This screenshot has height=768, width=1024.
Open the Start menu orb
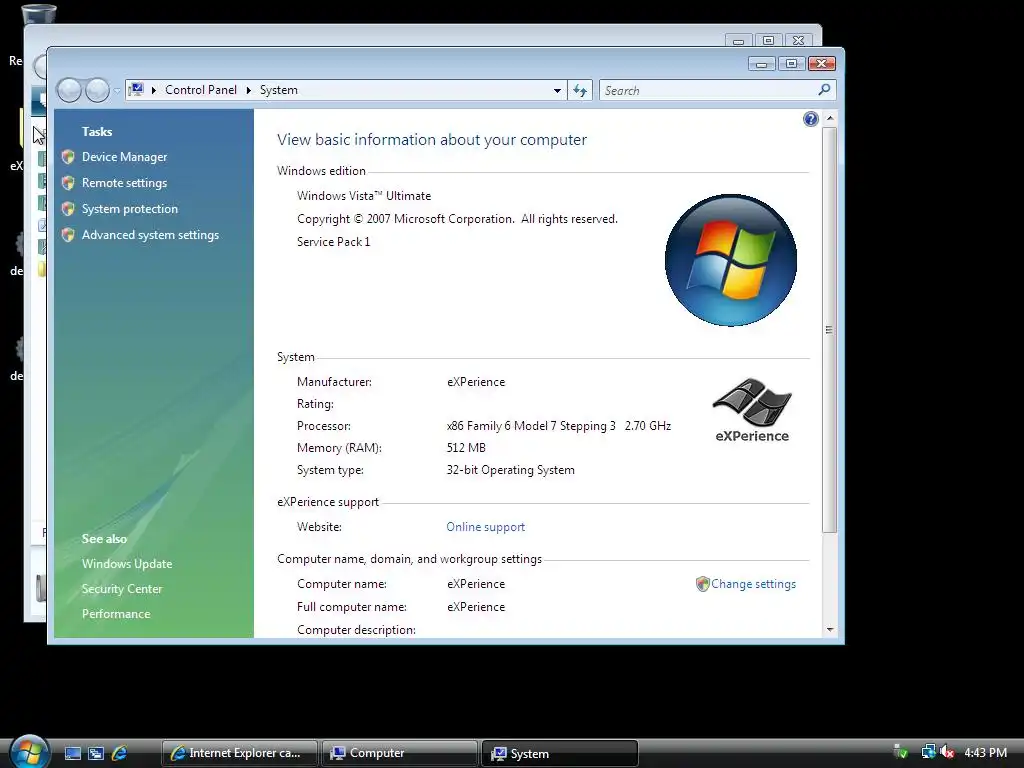[29, 751]
